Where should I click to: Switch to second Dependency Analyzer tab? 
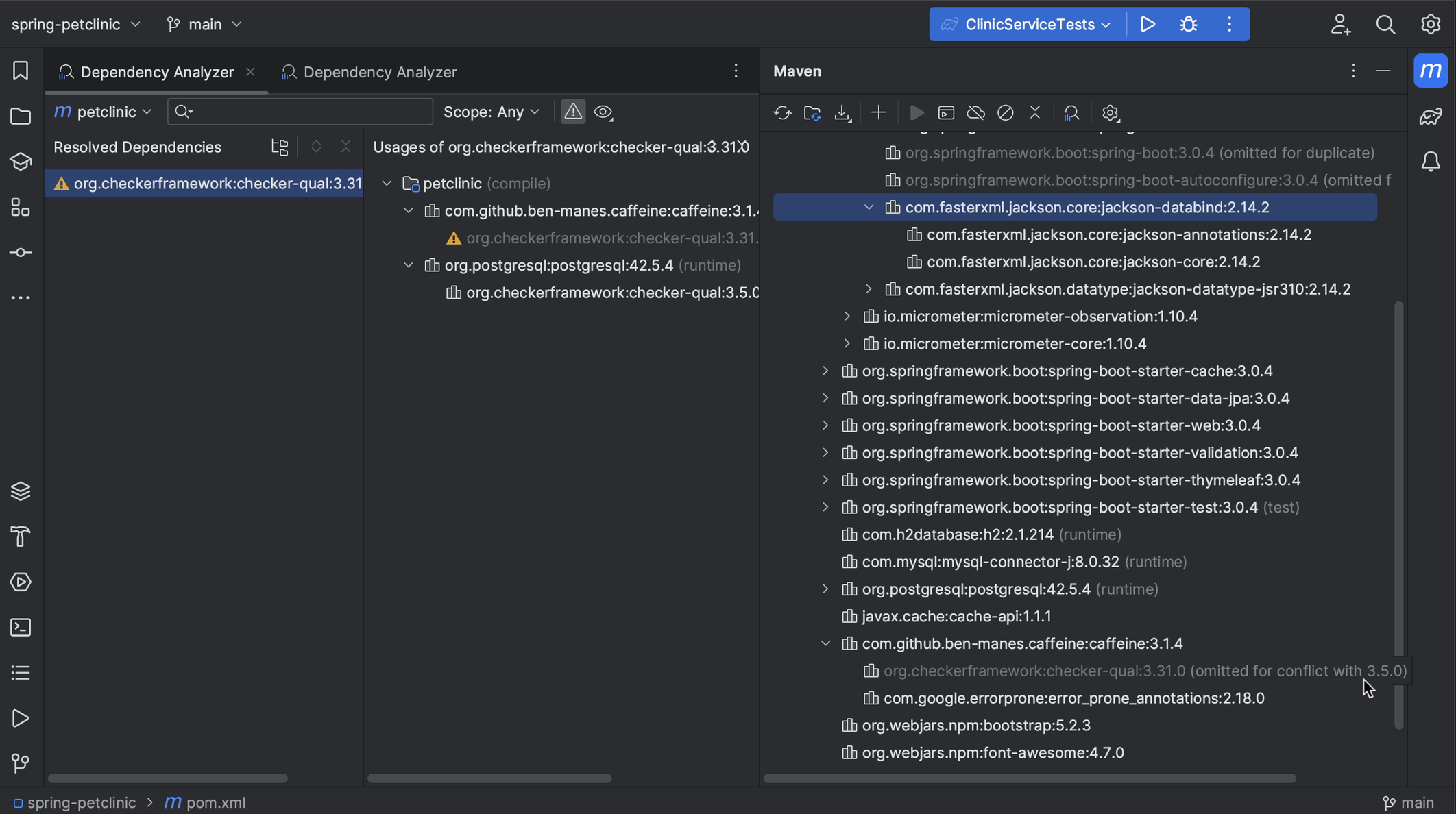(x=380, y=71)
